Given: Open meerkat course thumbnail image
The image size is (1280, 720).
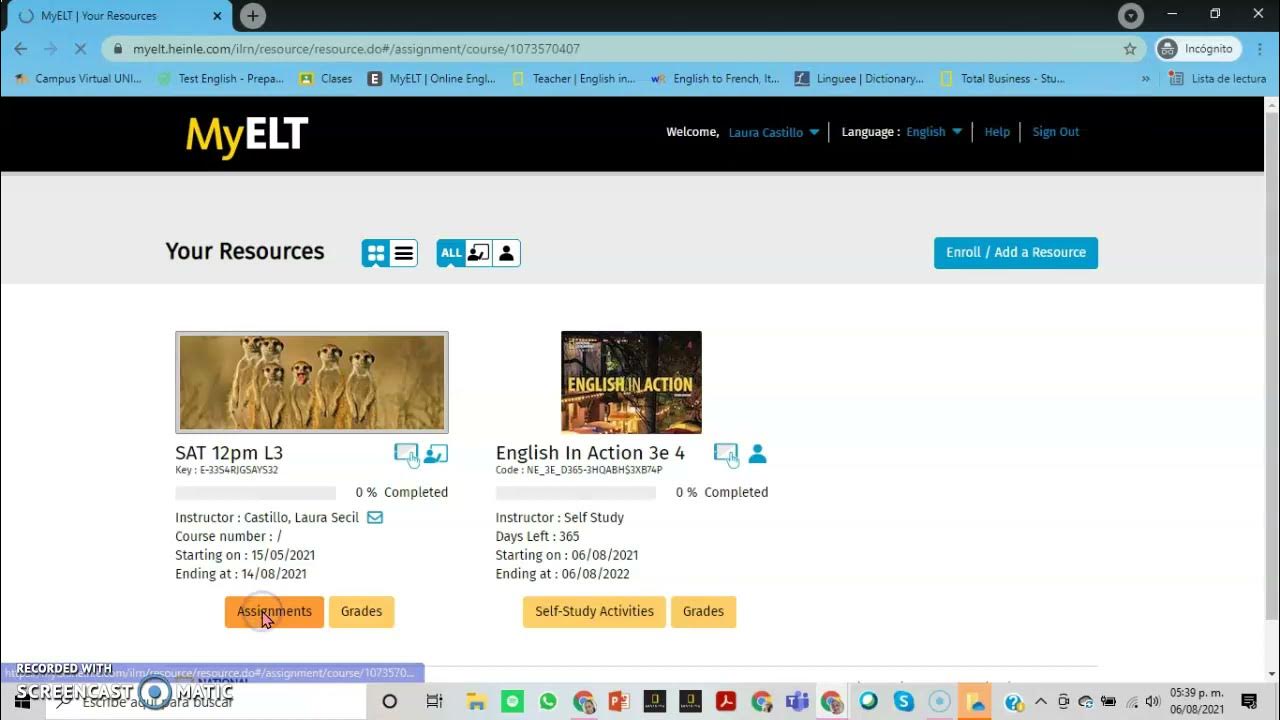Looking at the screenshot, I should click(x=312, y=382).
